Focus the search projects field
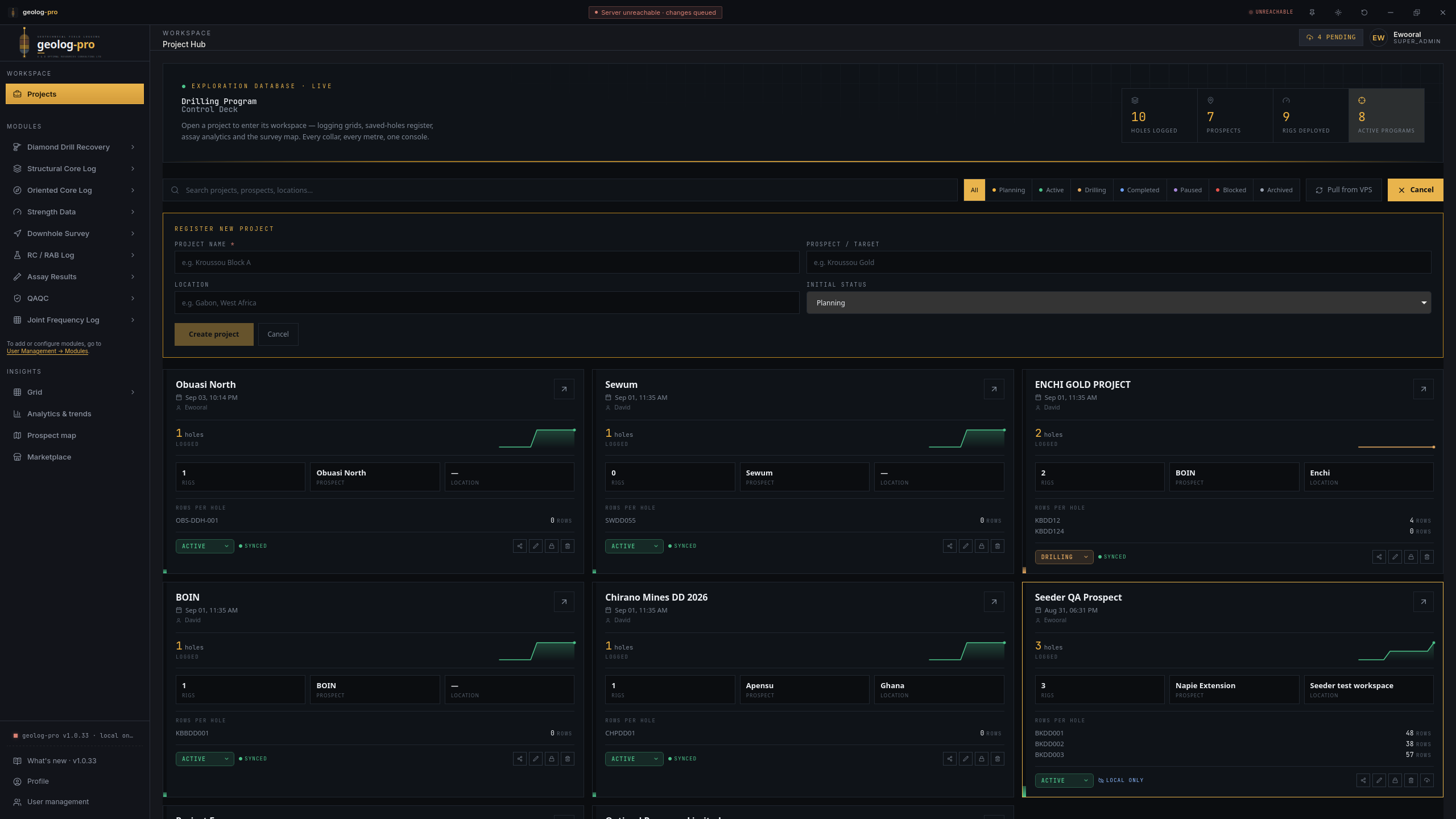 click(x=560, y=190)
